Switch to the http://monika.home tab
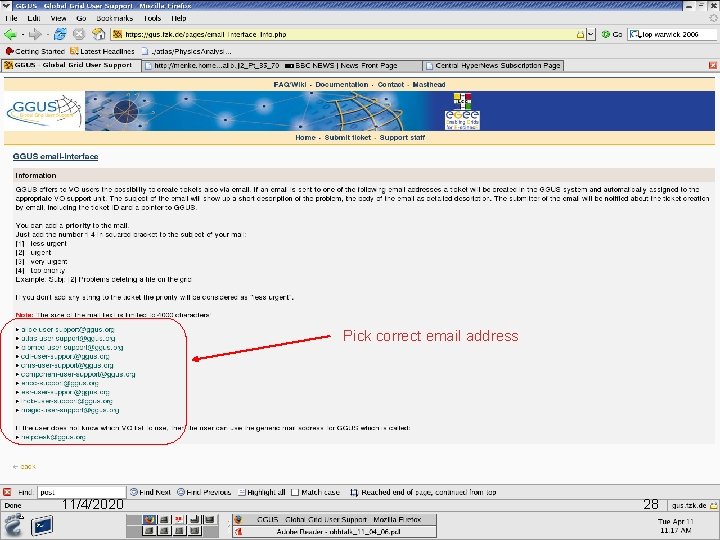The width and height of the screenshot is (720, 540). (x=212, y=65)
